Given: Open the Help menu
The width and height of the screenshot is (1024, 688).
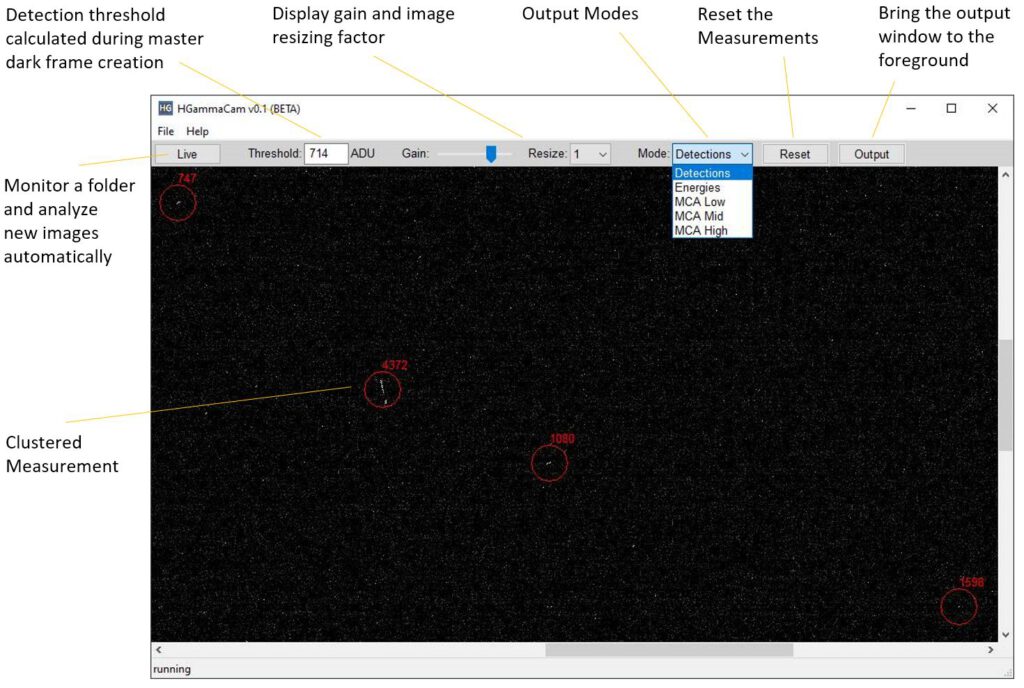Looking at the screenshot, I should tap(197, 131).
